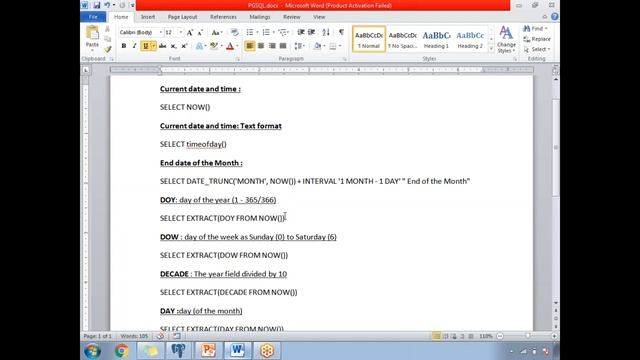Image resolution: width=640 pixels, height=360 pixels.
Task: Open the ruler tab selector corner box
Action: pos(86,70)
